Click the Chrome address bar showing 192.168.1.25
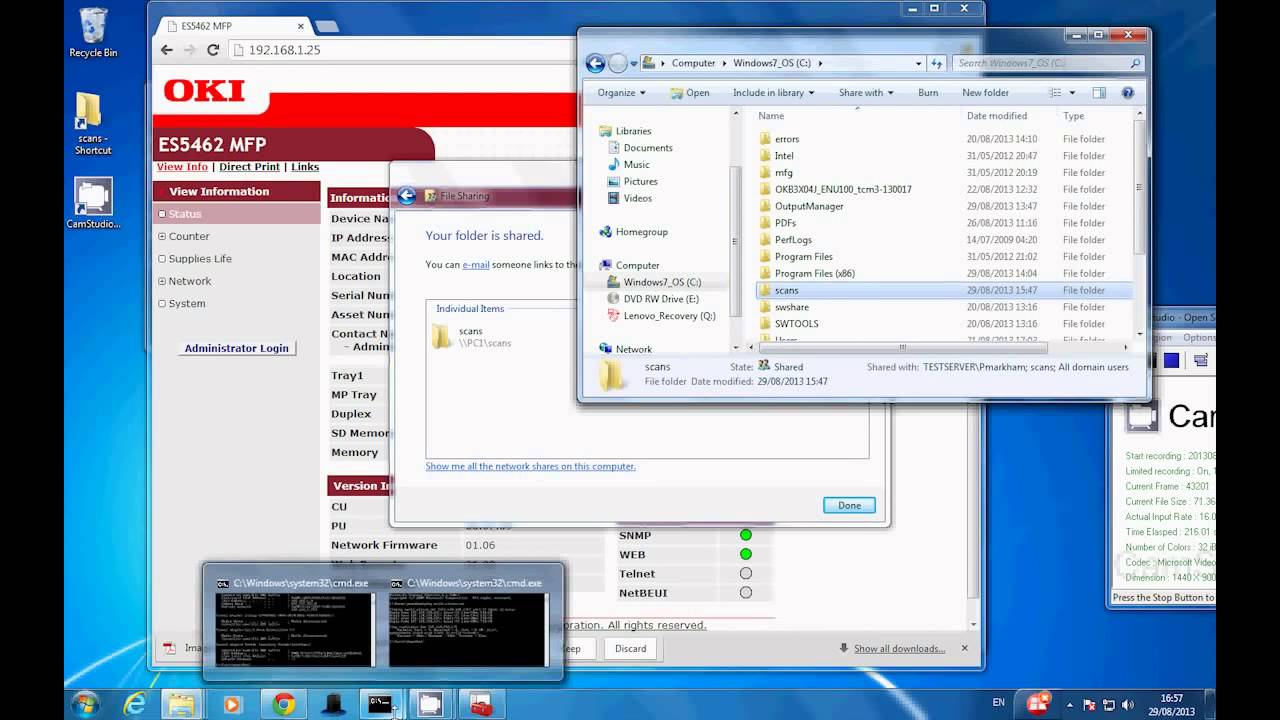This screenshot has height=720, width=1280. tap(400, 50)
